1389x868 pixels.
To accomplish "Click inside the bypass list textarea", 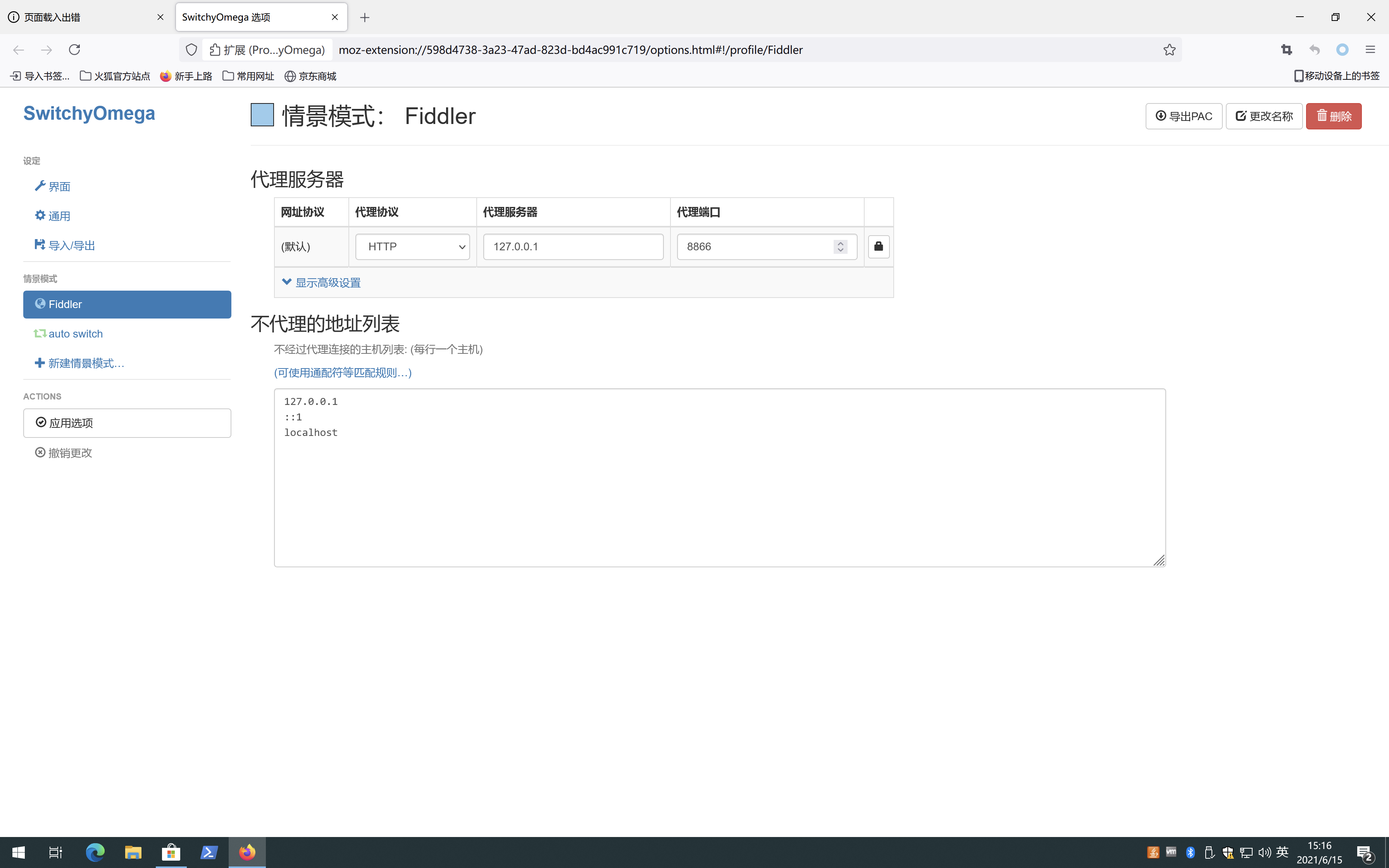I will (x=720, y=478).
